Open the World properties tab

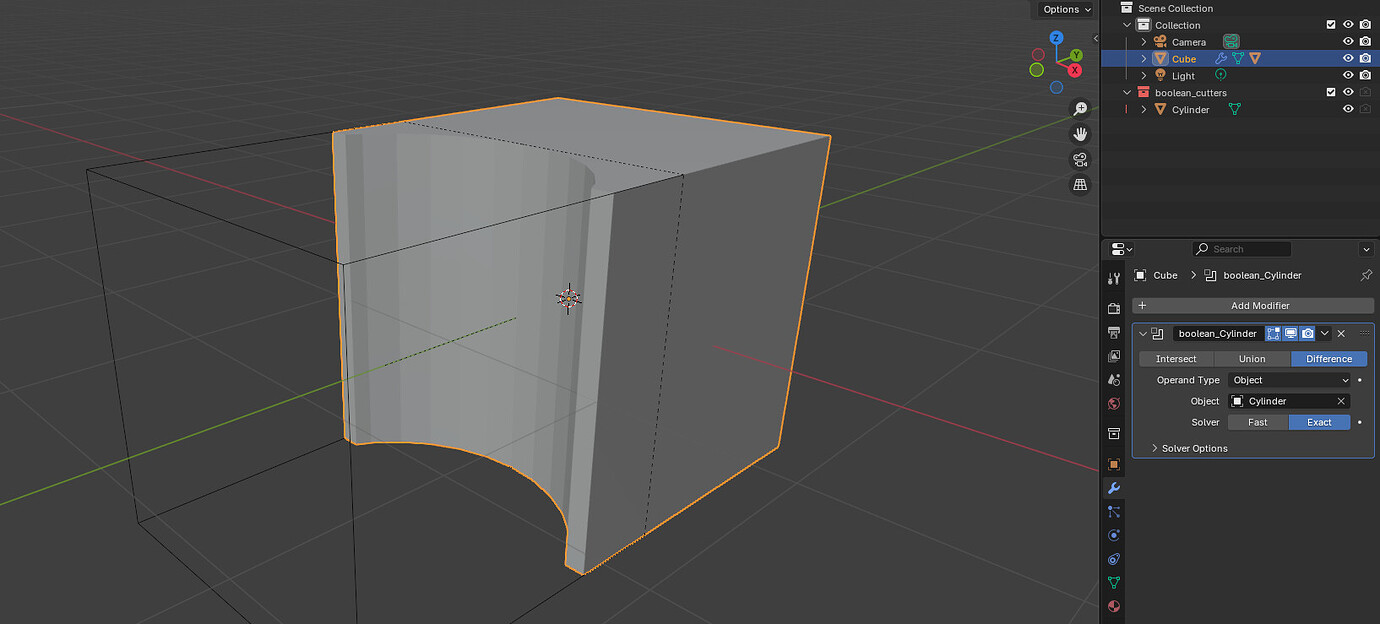click(x=1114, y=404)
